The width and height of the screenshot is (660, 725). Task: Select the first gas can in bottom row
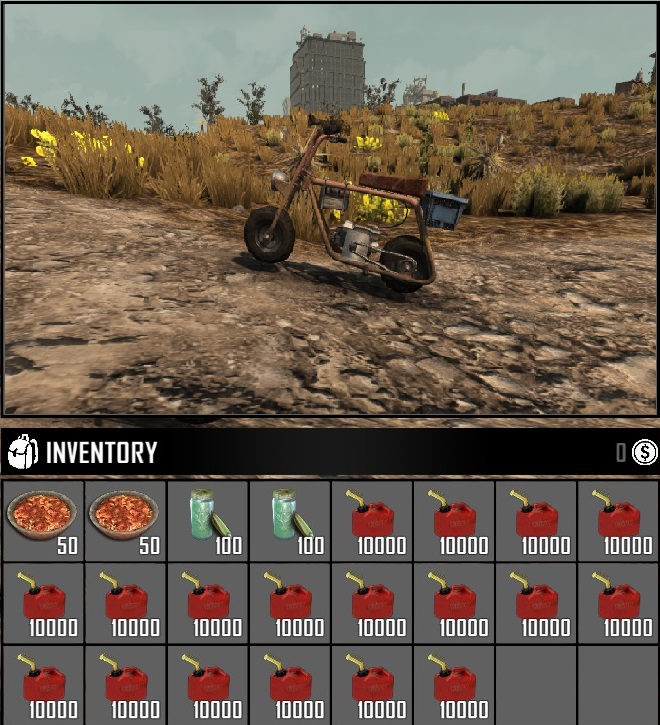coord(43,685)
